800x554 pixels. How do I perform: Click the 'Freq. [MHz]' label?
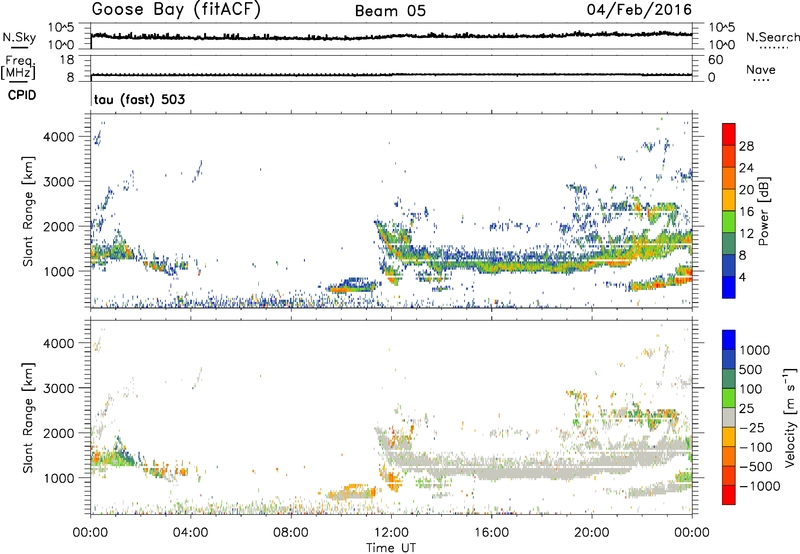click(18, 67)
